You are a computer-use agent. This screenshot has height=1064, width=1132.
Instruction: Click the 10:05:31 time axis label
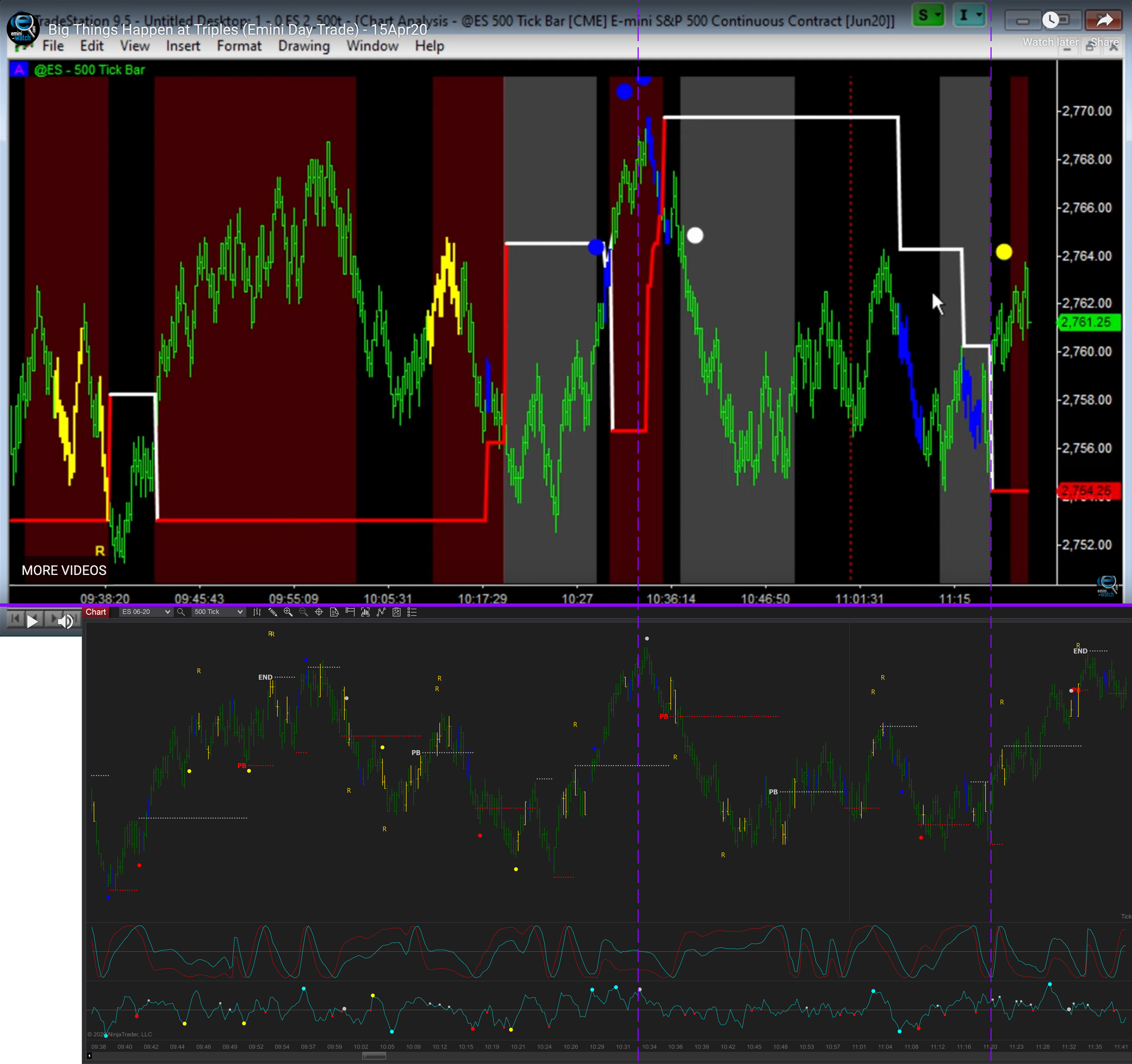(x=388, y=598)
